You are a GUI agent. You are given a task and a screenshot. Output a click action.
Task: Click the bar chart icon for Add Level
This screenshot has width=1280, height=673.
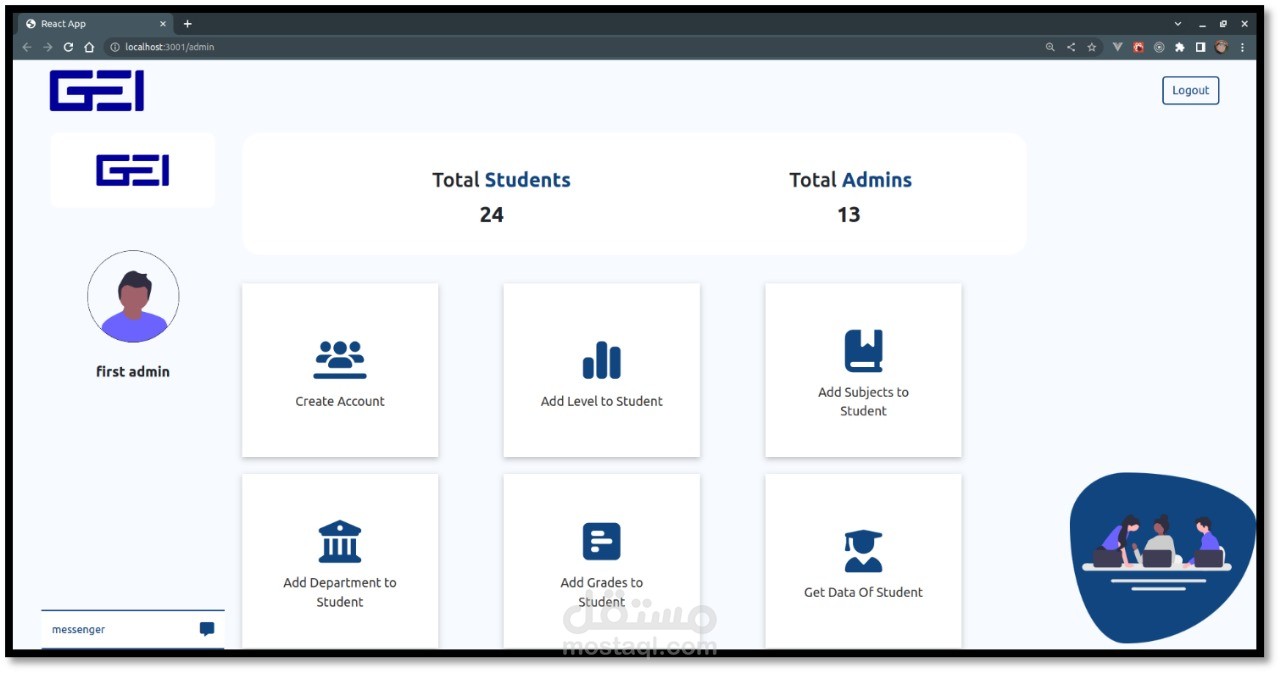click(x=602, y=360)
